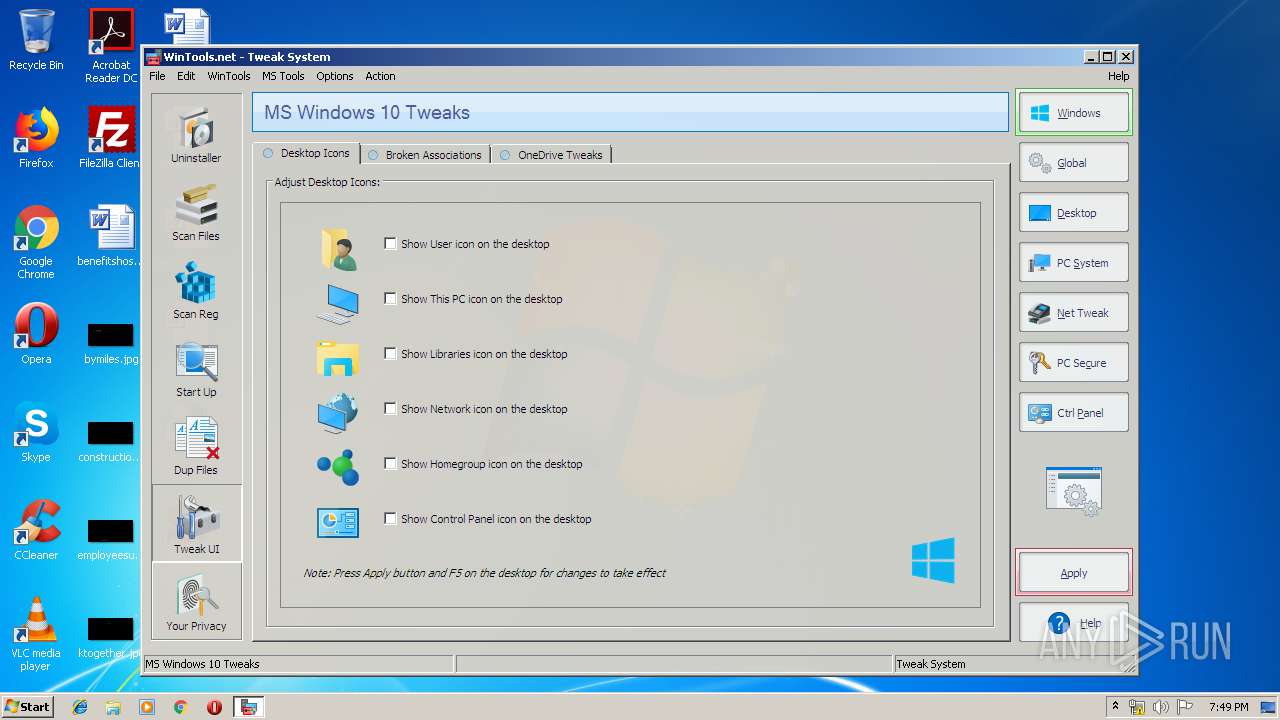Open the Action menu
The image size is (1280, 720).
click(x=380, y=76)
